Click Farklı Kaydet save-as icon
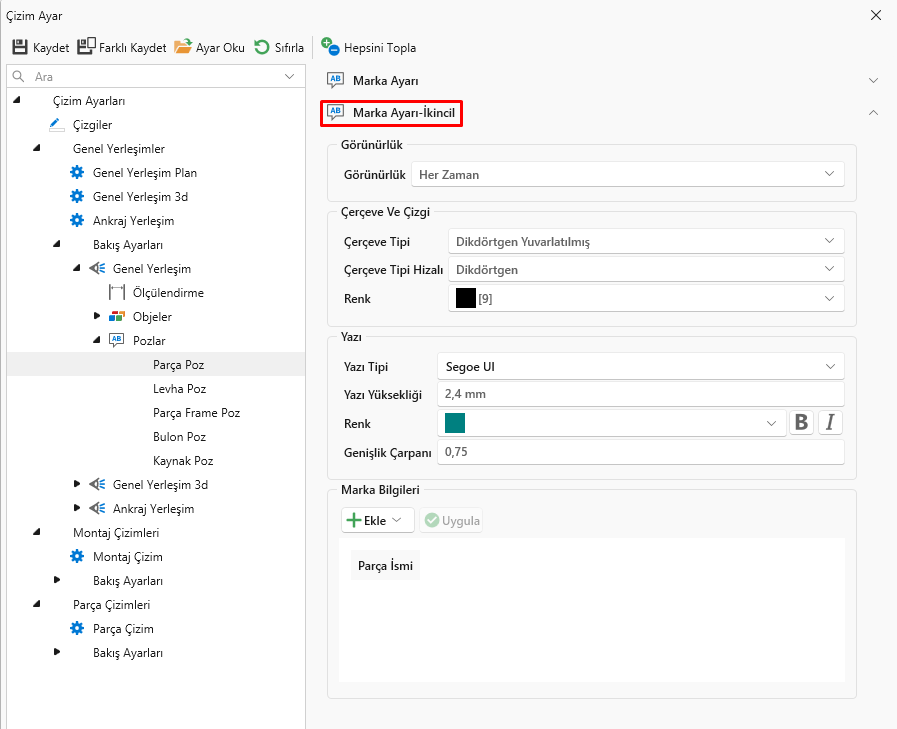The image size is (897, 729). (x=86, y=47)
